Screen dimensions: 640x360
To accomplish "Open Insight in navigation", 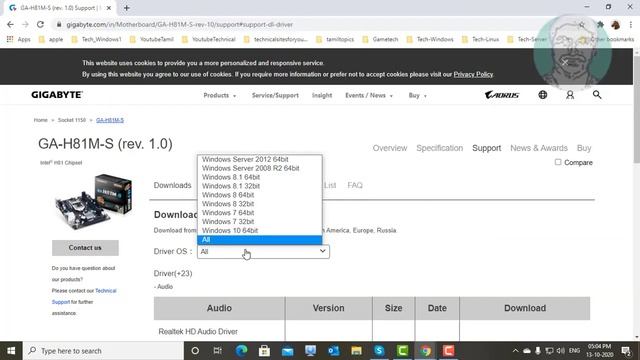I will (x=322, y=95).
